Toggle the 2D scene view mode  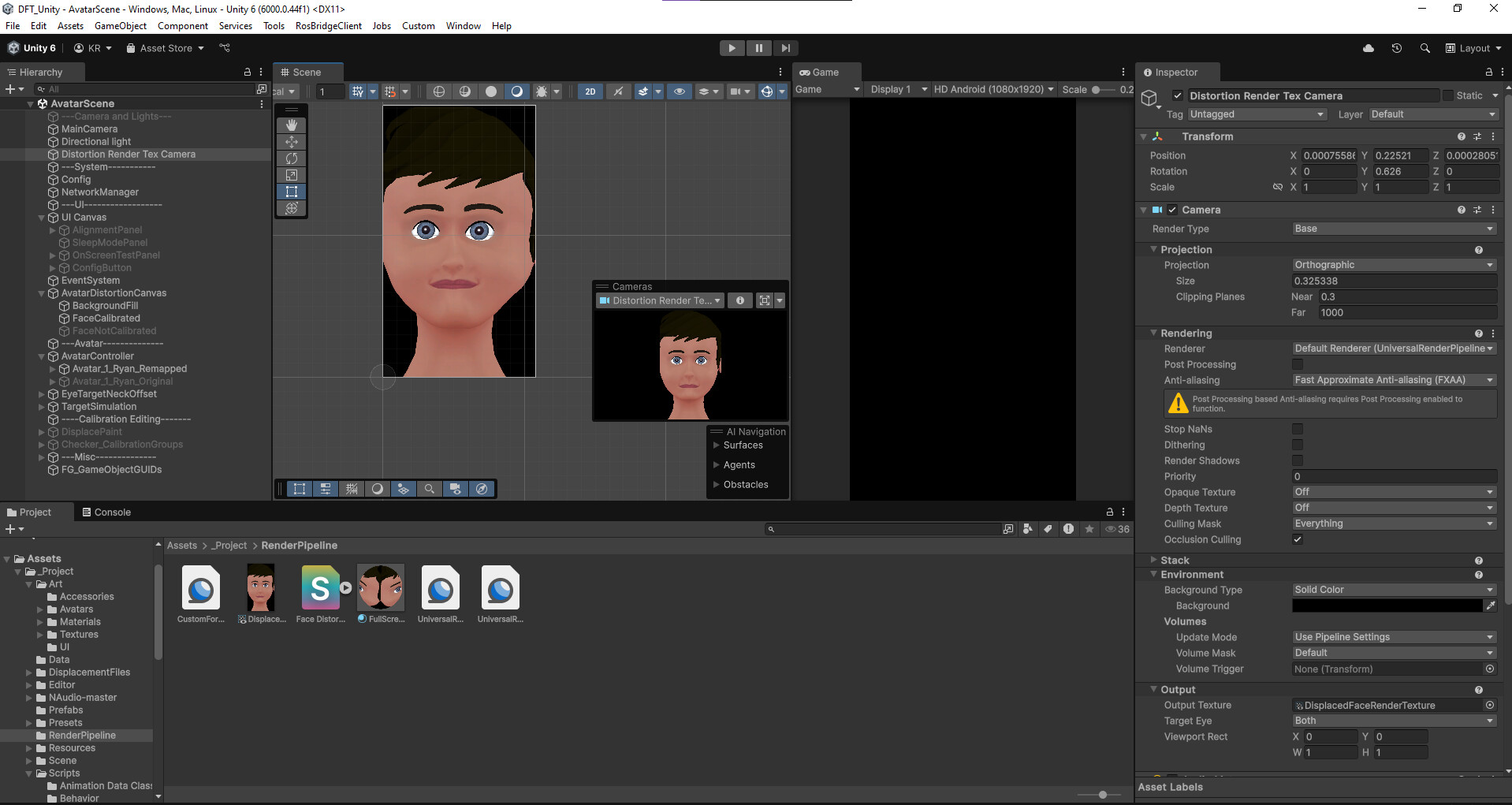pyautogui.click(x=590, y=91)
